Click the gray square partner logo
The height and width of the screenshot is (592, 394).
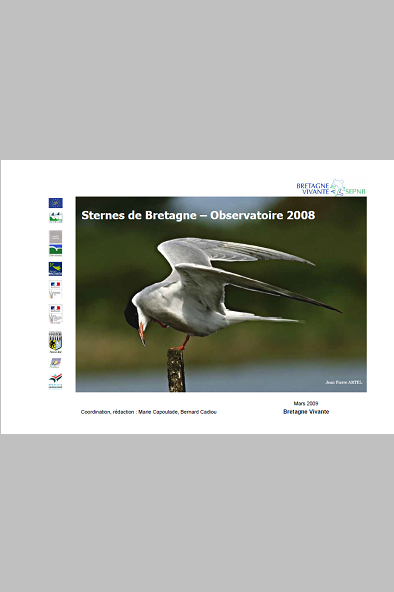click(55, 237)
